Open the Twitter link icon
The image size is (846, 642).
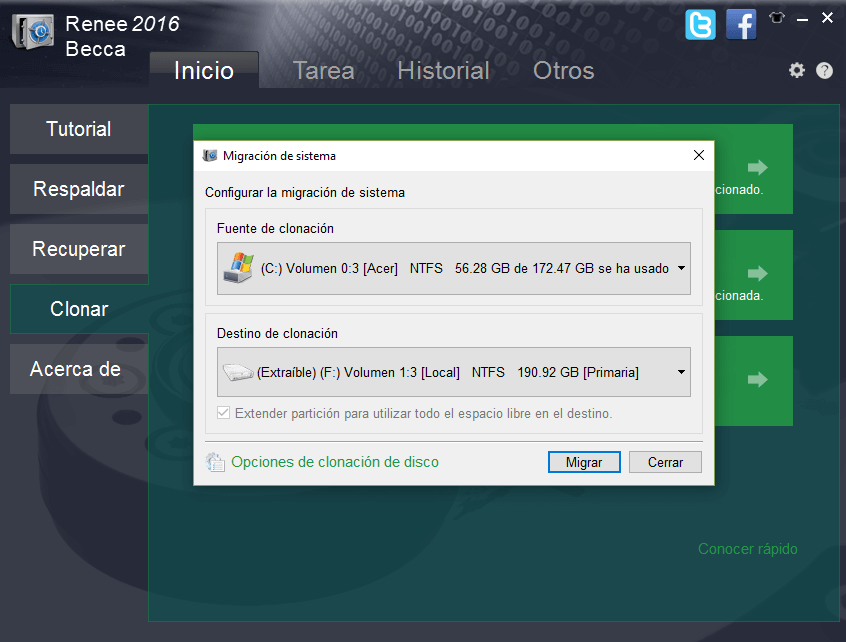(x=700, y=25)
